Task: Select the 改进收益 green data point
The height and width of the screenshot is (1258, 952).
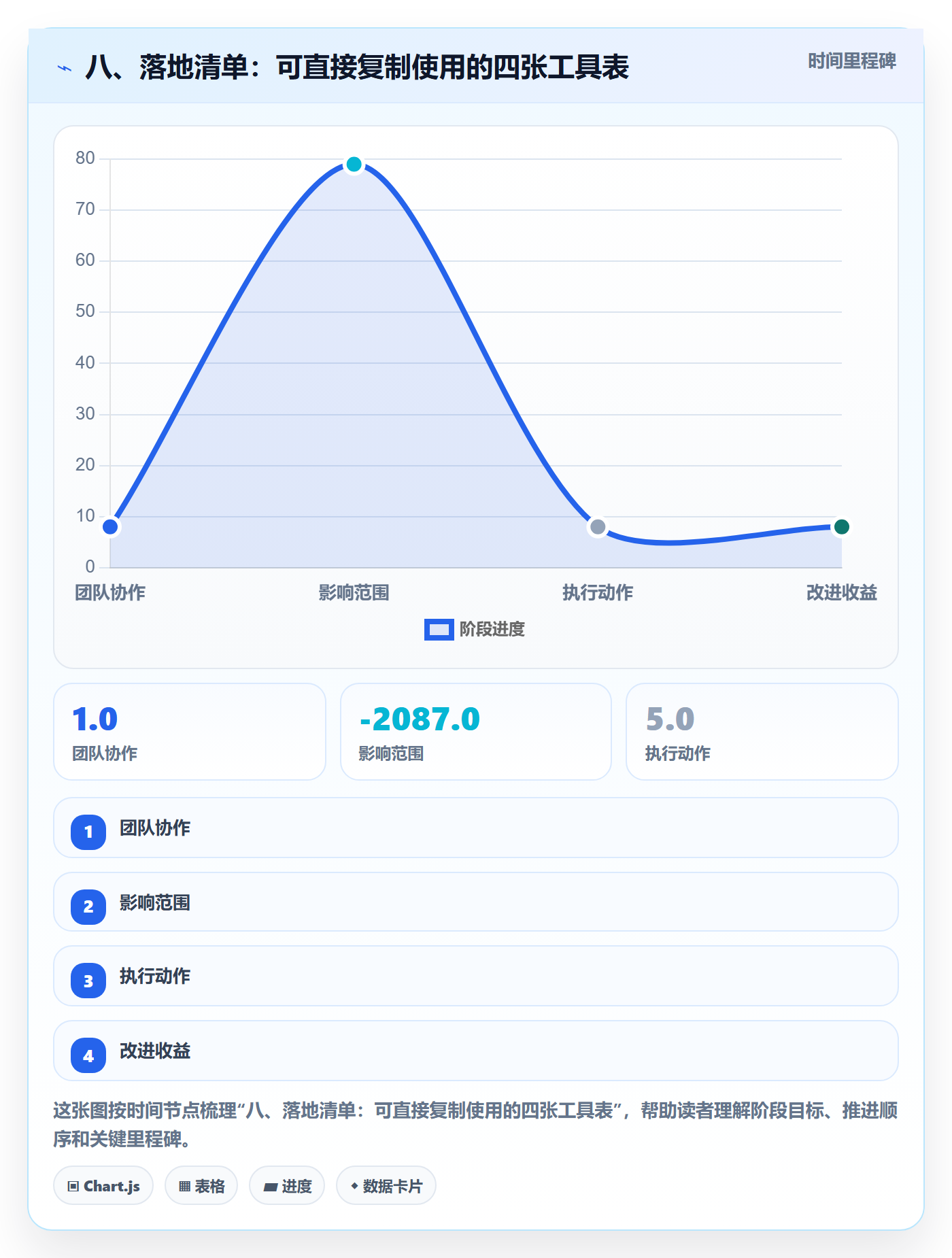Action: [841, 526]
